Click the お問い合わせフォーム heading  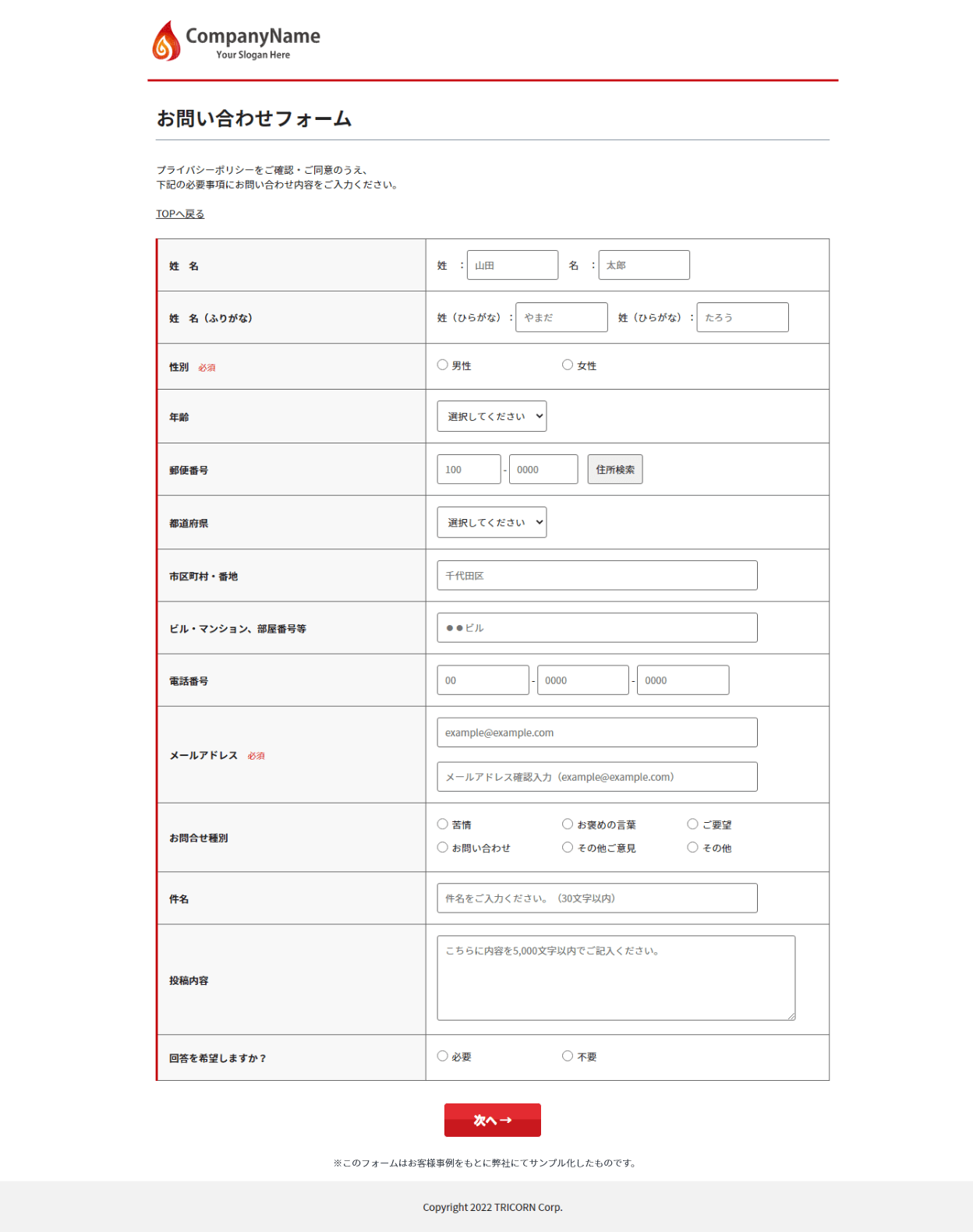[x=254, y=118]
